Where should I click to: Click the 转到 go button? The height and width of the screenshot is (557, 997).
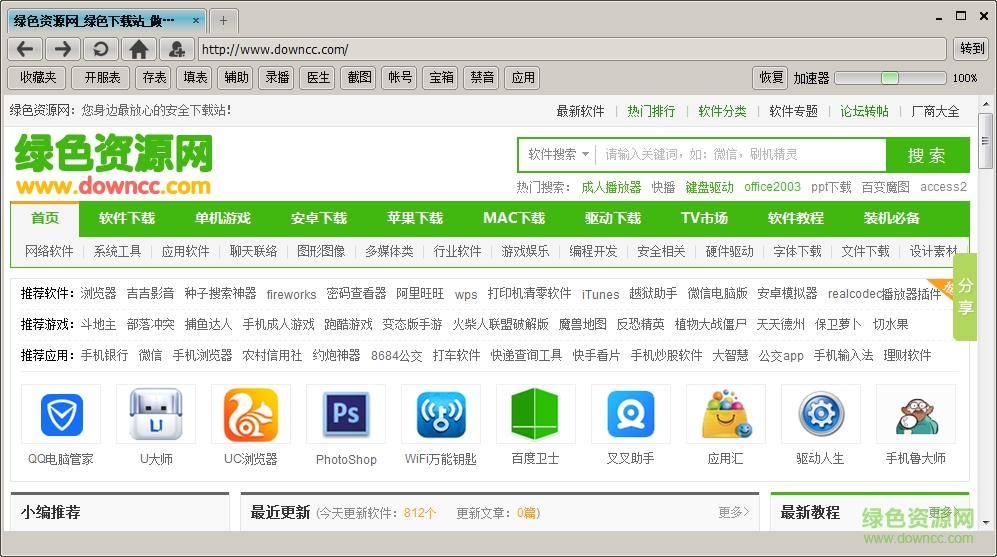click(x=971, y=49)
